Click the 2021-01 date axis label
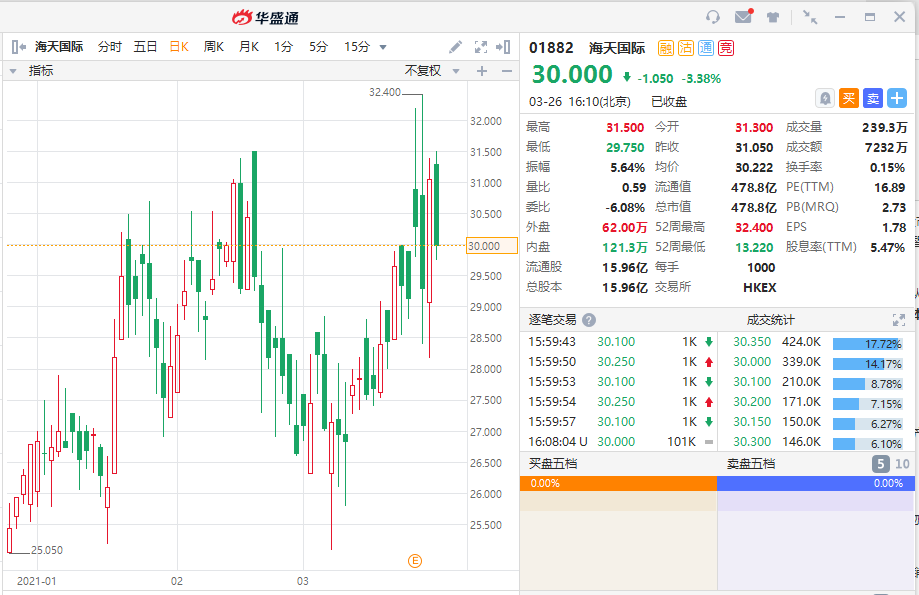Image resolution: width=919 pixels, height=595 pixels. point(36,582)
